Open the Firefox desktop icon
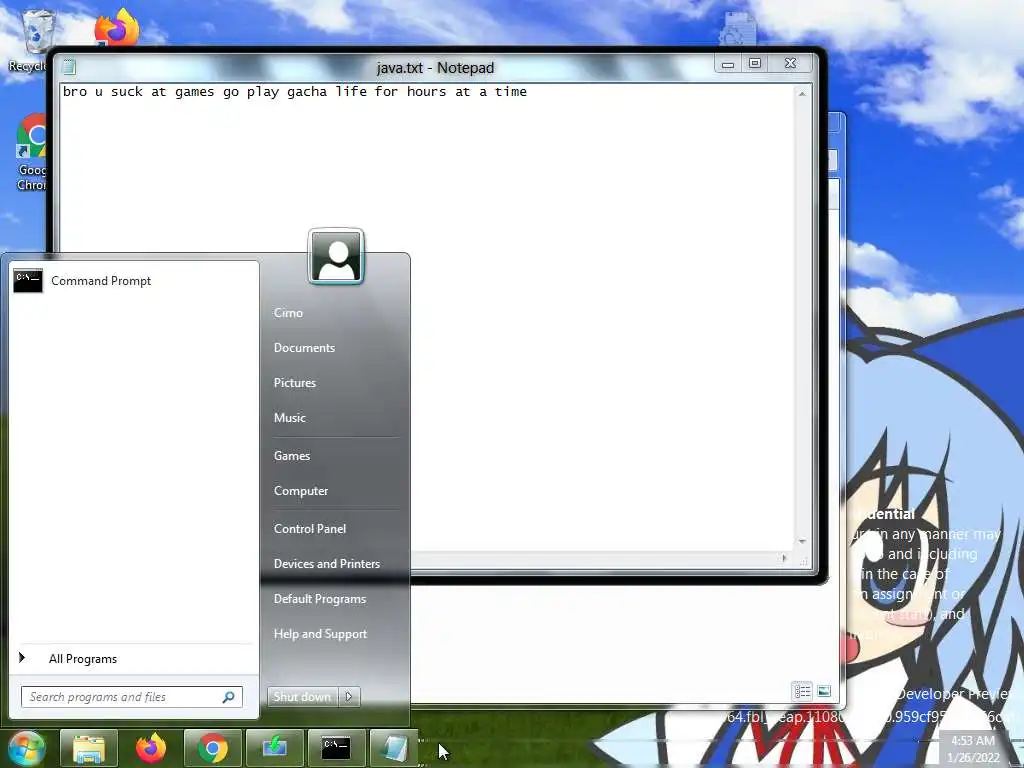The width and height of the screenshot is (1024, 768). click(117, 27)
